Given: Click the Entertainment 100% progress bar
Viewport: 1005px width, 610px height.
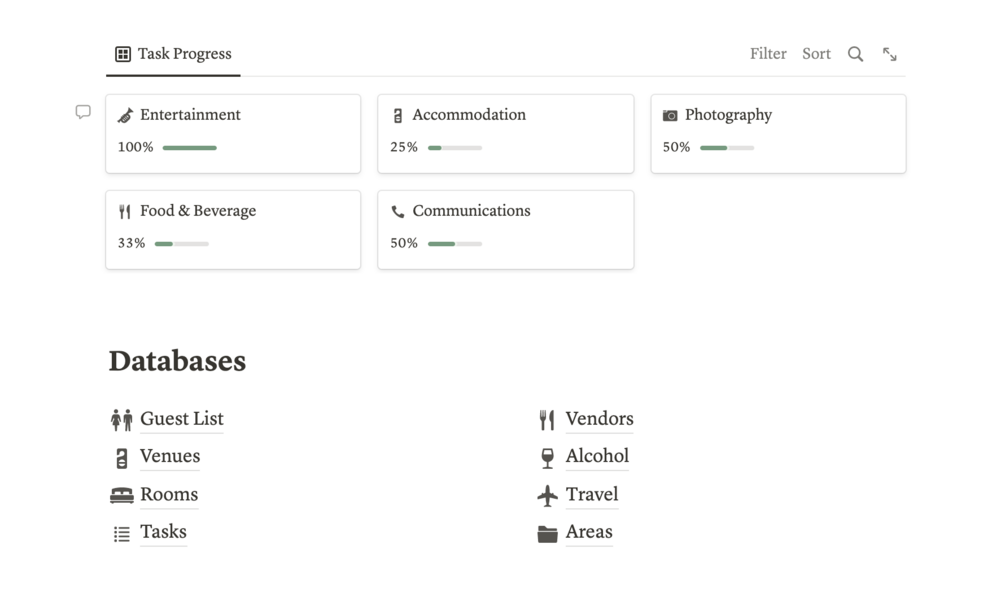Looking at the screenshot, I should point(189,148).
